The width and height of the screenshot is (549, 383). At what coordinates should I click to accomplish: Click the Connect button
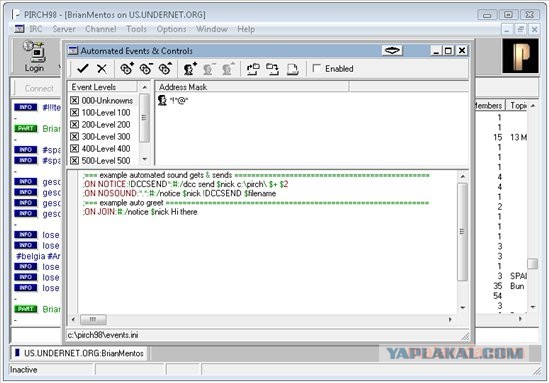(x=39, y=88)
